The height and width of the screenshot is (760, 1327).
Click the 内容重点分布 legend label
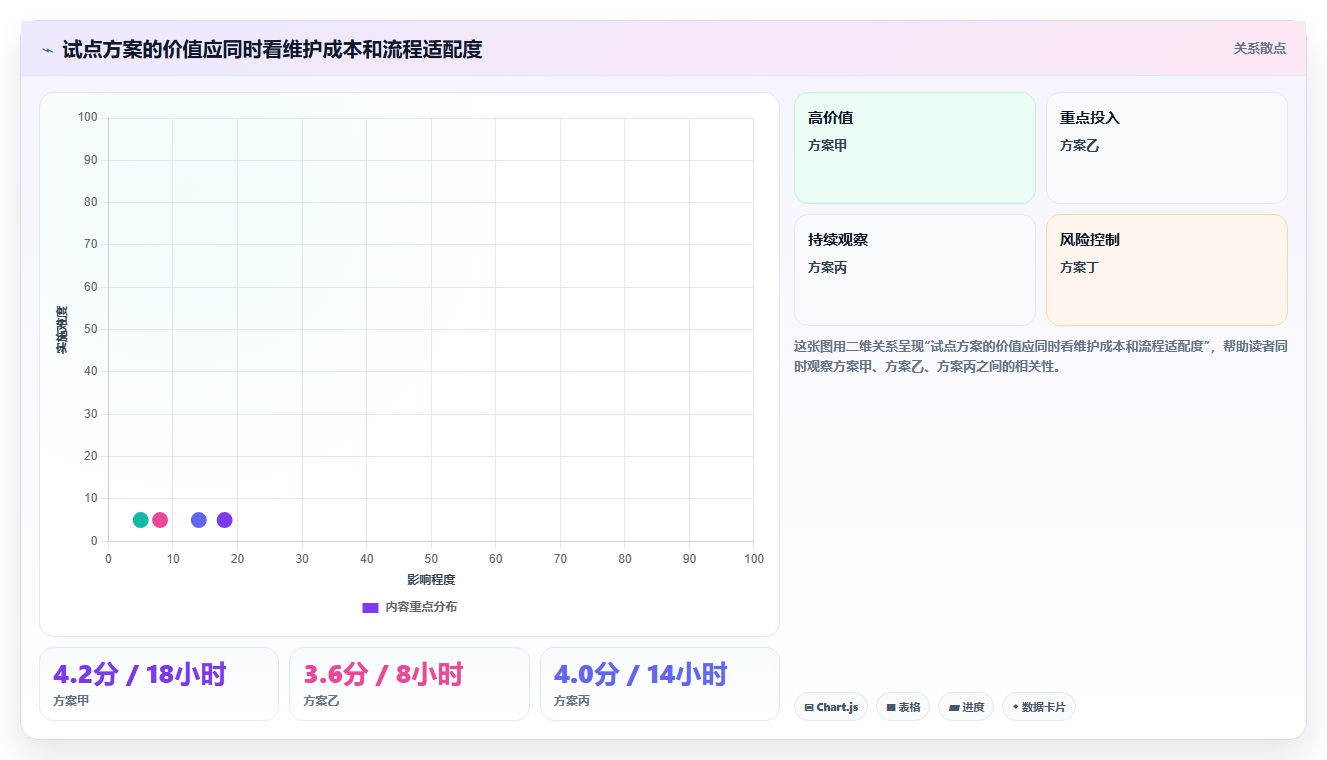tap(421, 607)
